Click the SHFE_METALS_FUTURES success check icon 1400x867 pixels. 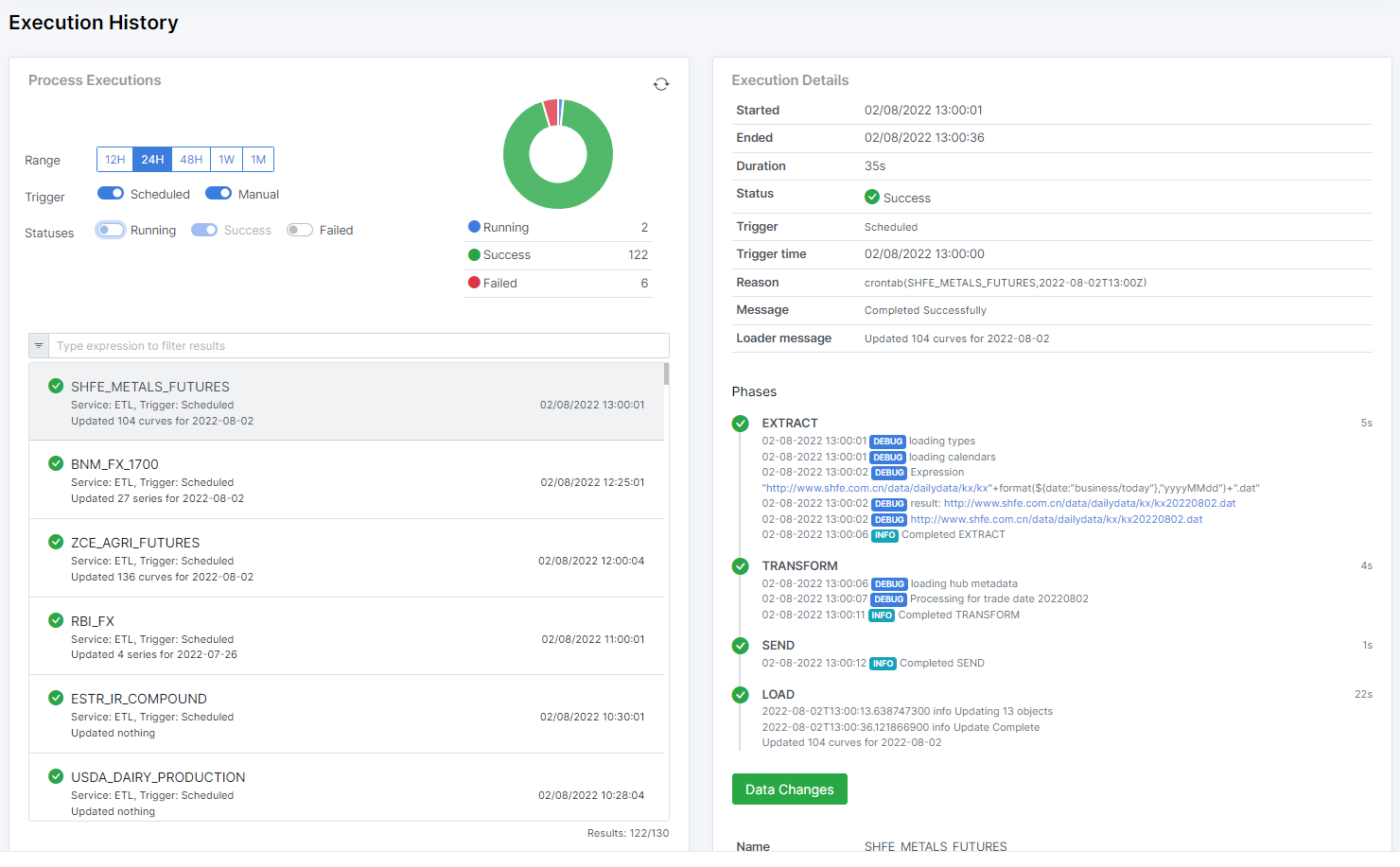tap(56, 386)
